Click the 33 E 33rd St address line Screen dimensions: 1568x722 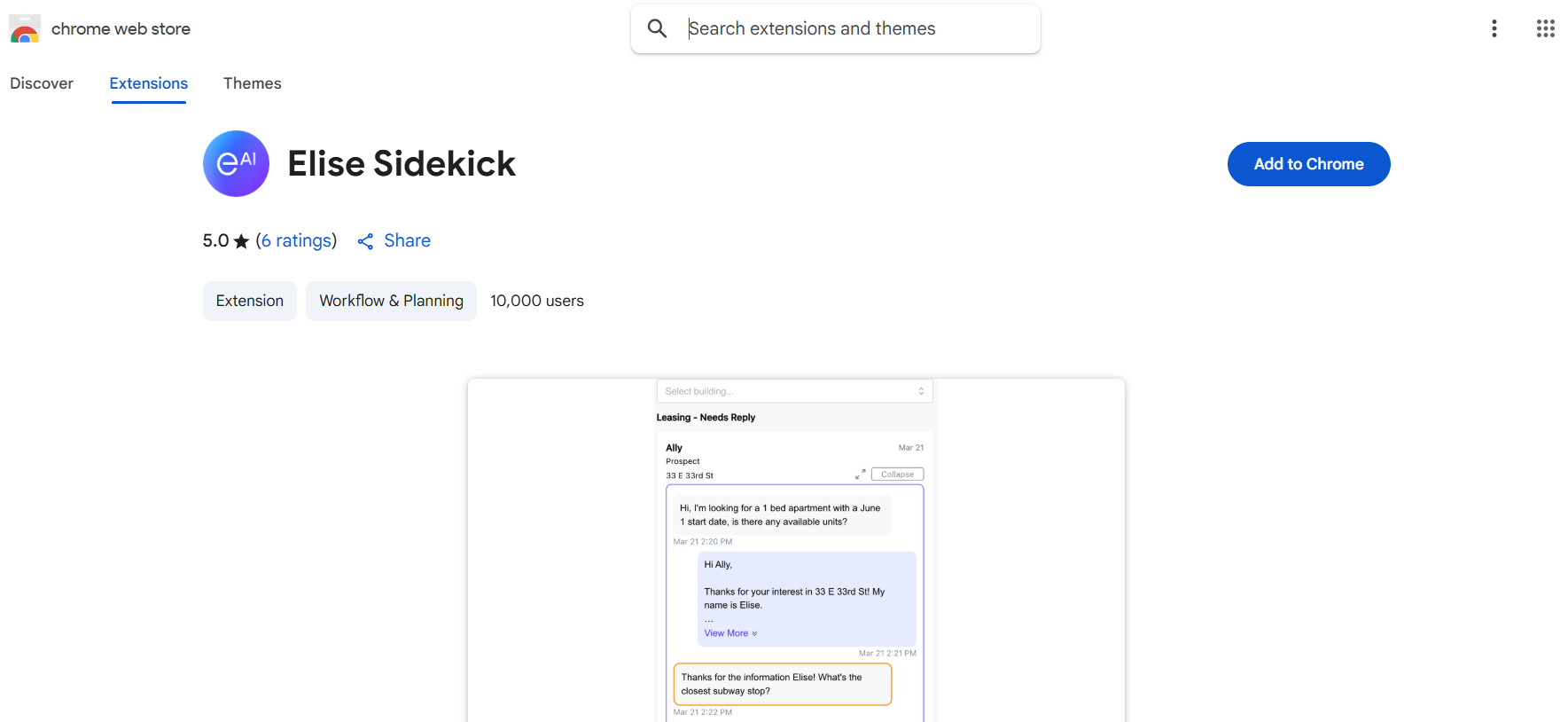[690, 475]
